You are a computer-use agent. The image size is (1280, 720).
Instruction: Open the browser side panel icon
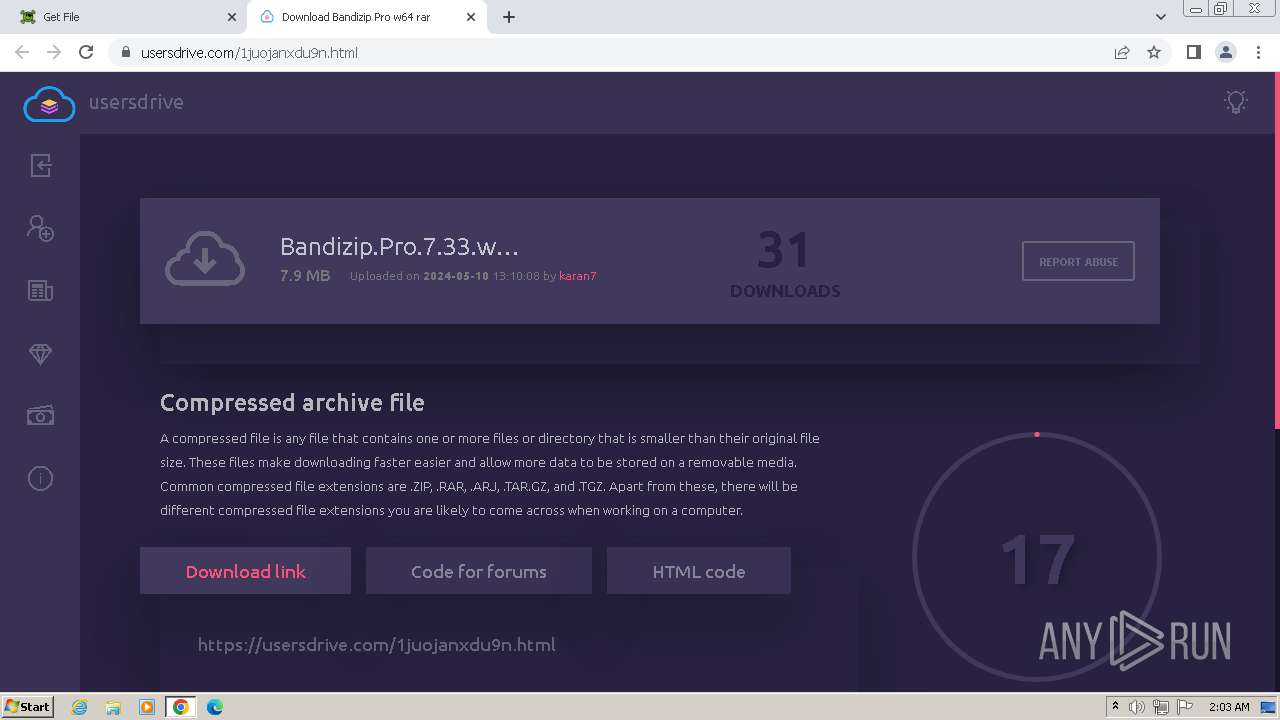tap(1193, 52)
